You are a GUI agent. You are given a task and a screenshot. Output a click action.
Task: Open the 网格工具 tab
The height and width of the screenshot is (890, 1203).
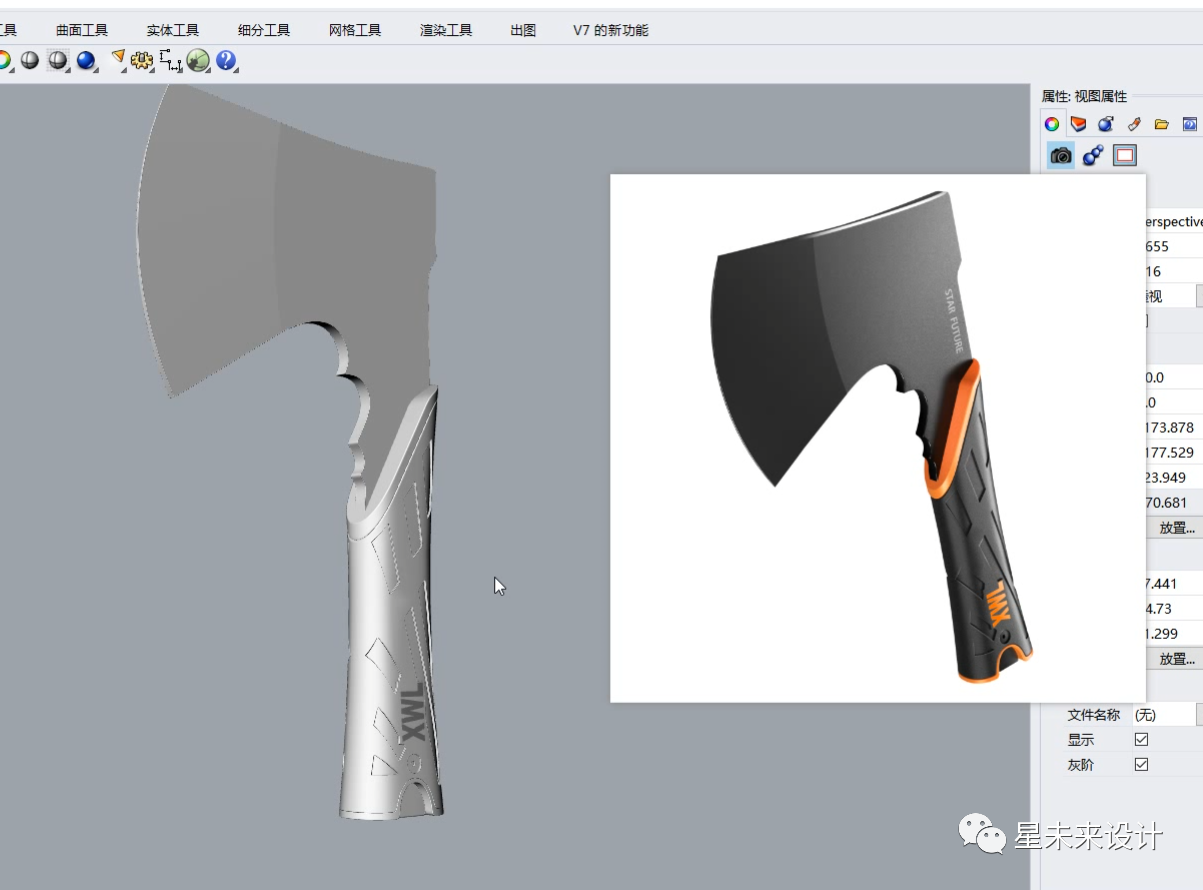pyautogui.click(x=355, y=30)
